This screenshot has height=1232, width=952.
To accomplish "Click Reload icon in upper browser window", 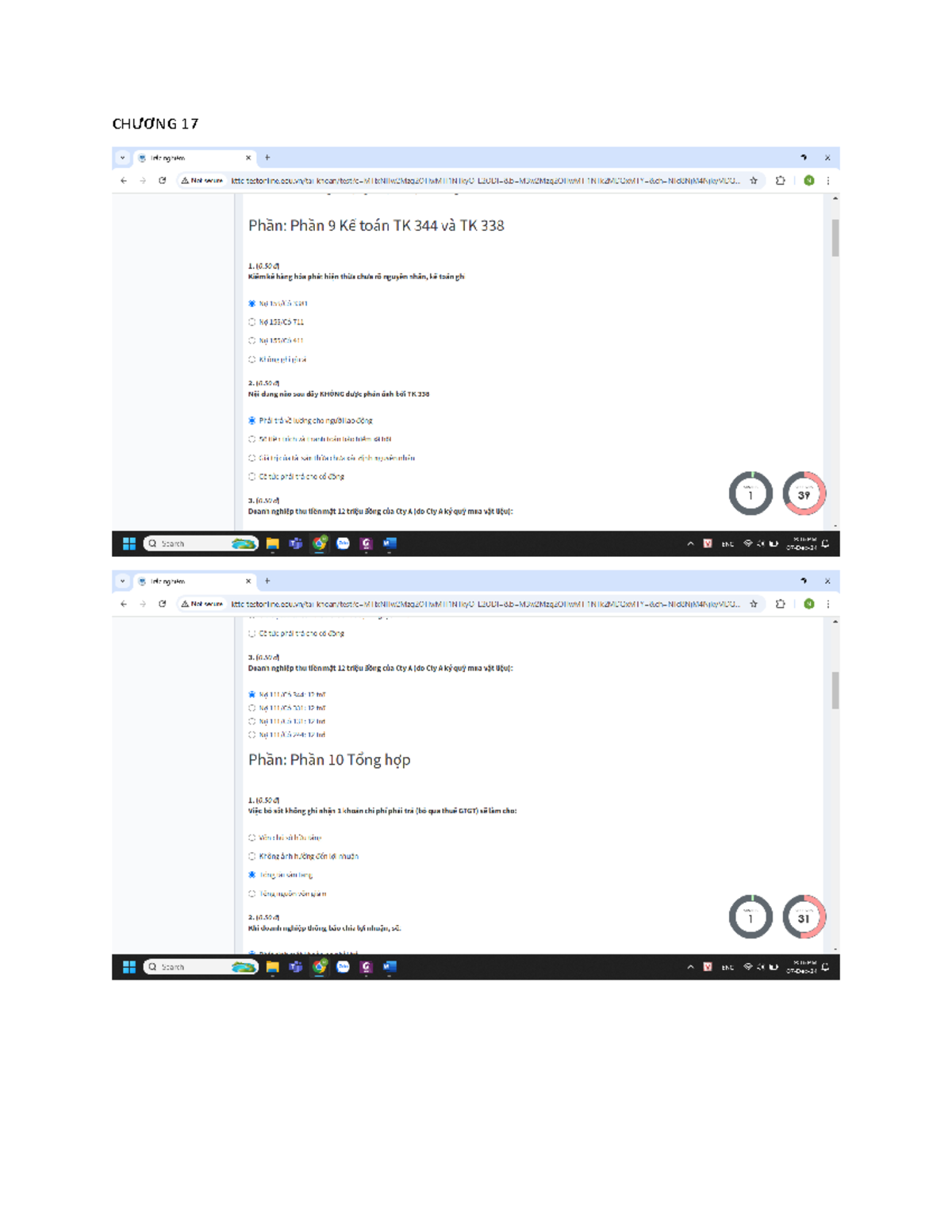I will [163, 181].
